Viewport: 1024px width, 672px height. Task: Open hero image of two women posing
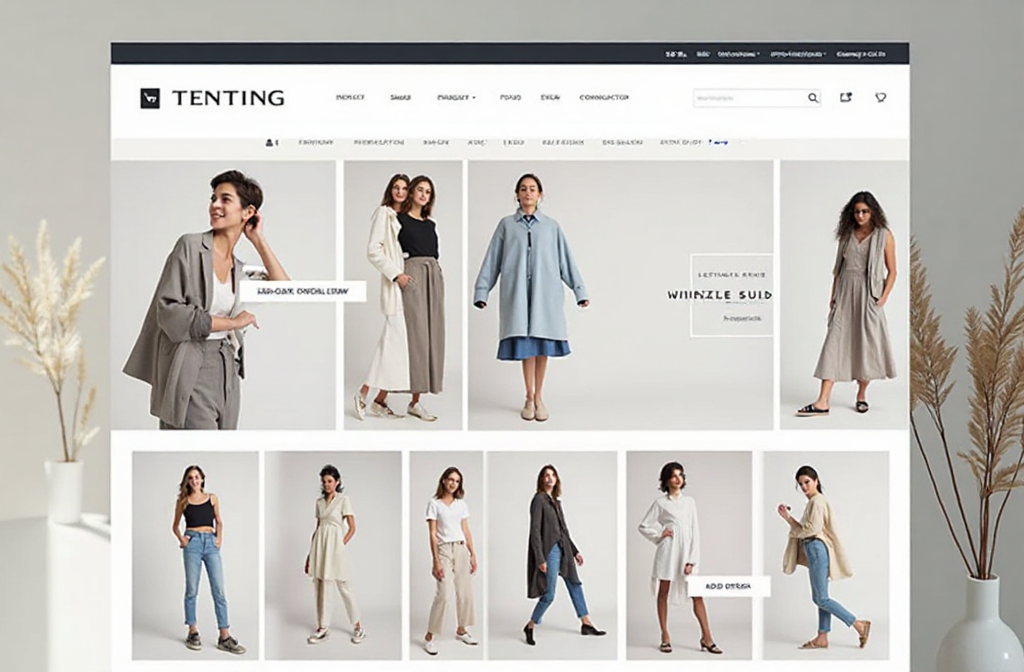403,295
